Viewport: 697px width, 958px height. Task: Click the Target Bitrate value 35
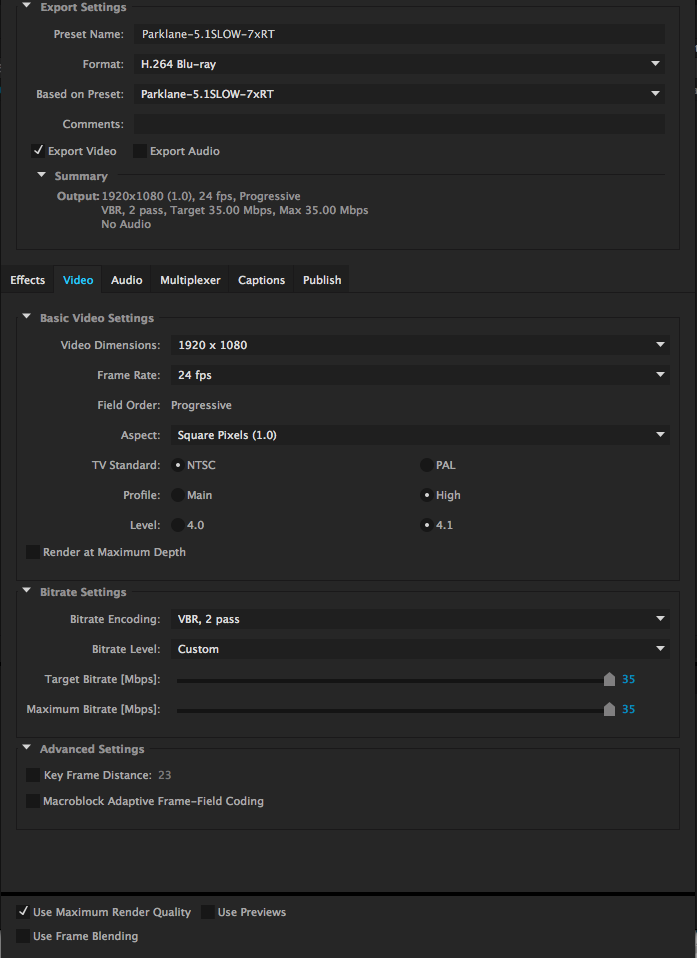pyautogui.click(x=629, y=679)
